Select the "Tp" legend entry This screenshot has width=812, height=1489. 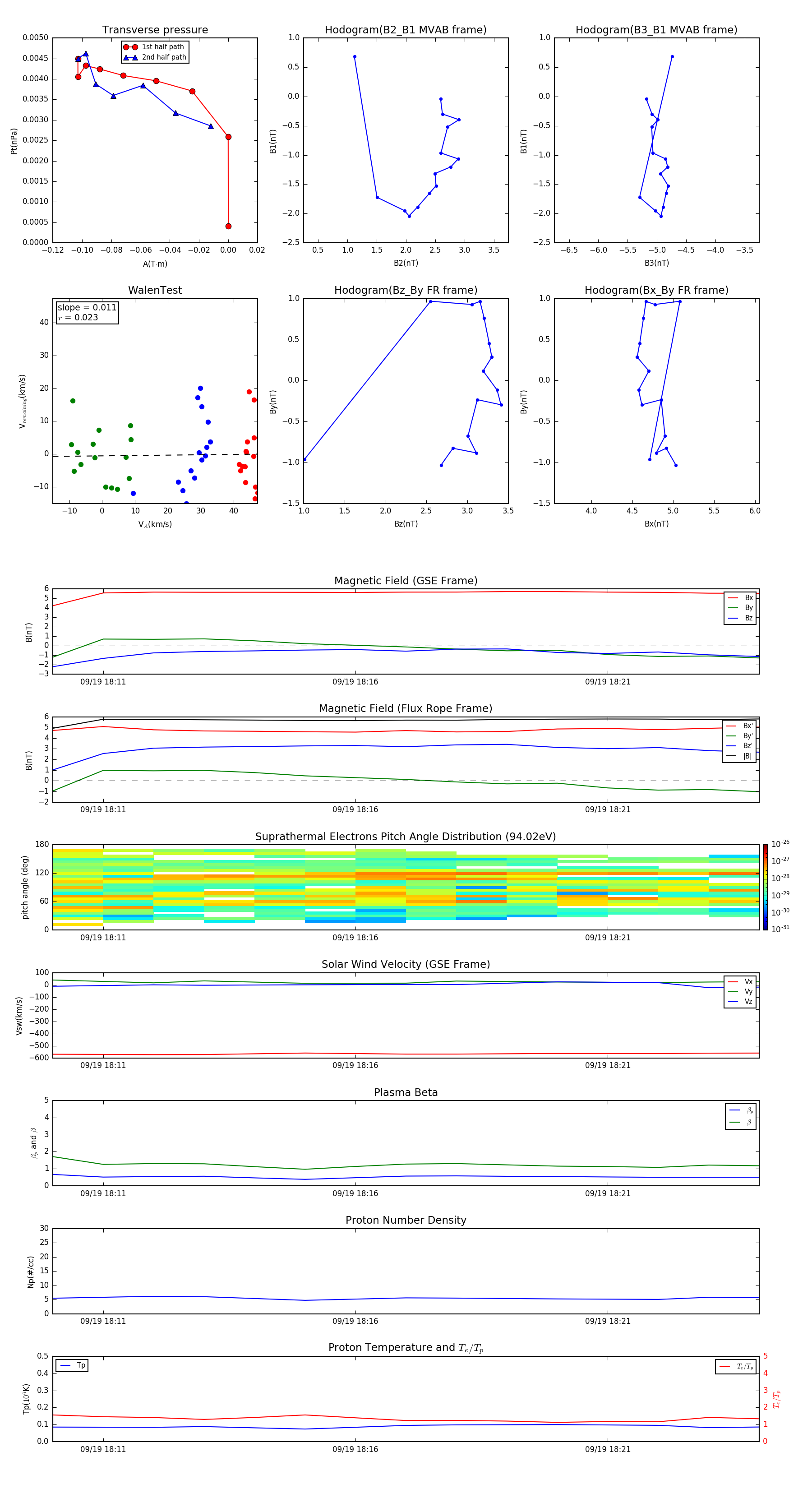[x=72, y=1365]
